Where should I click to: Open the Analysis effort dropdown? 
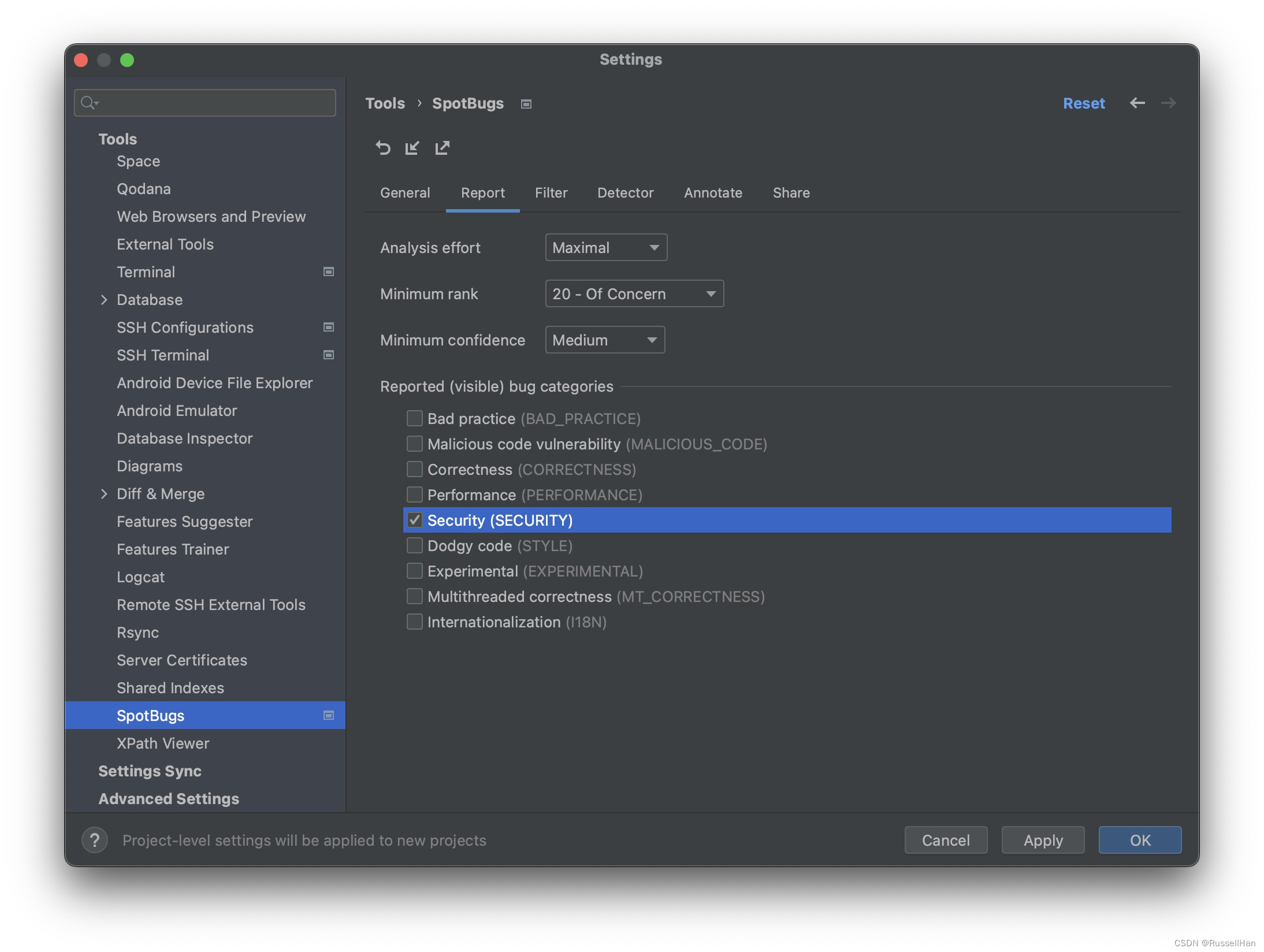click(x=606, y=247)
